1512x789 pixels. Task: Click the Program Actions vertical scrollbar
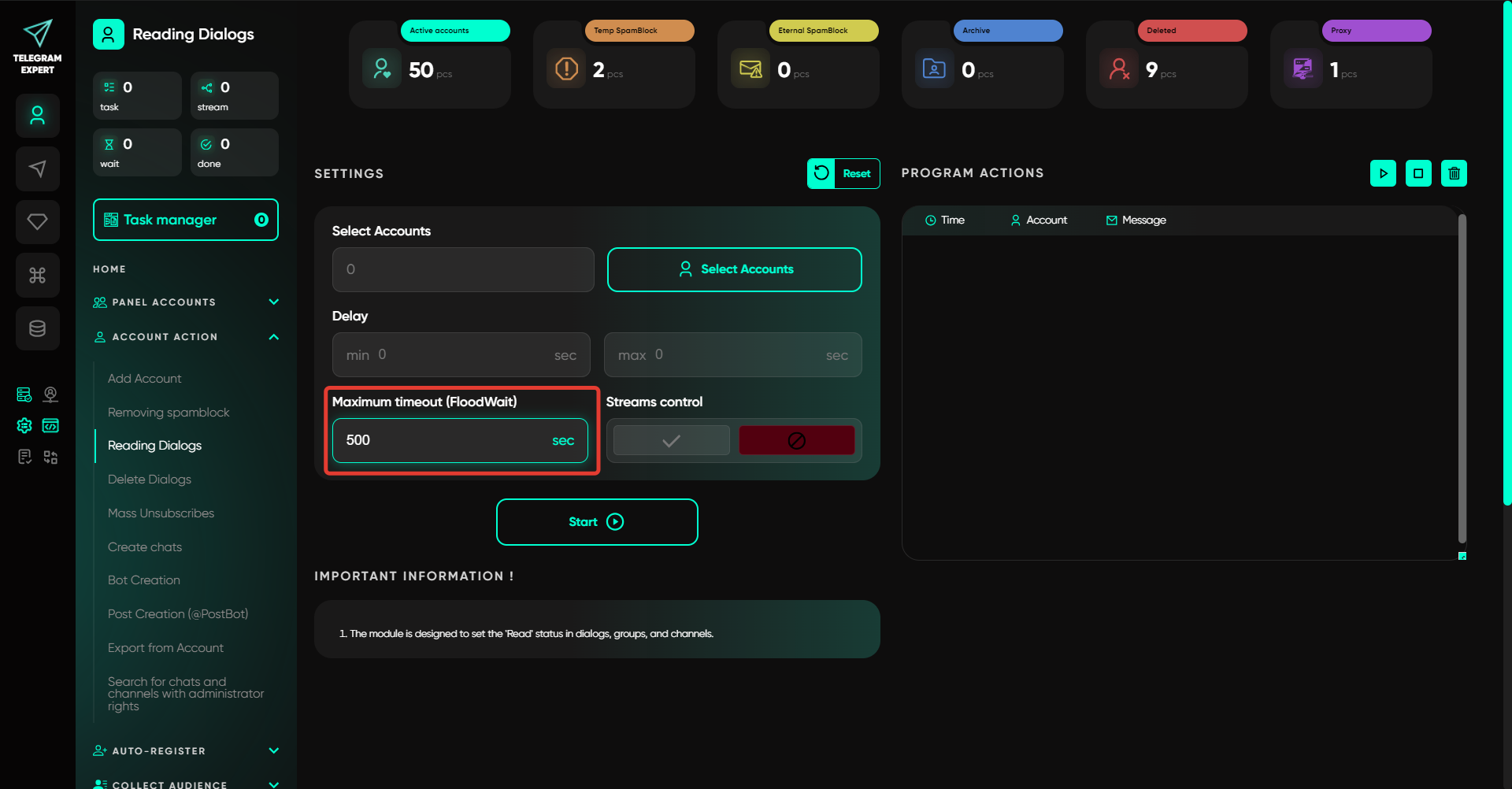click(x=1462, y=378)
